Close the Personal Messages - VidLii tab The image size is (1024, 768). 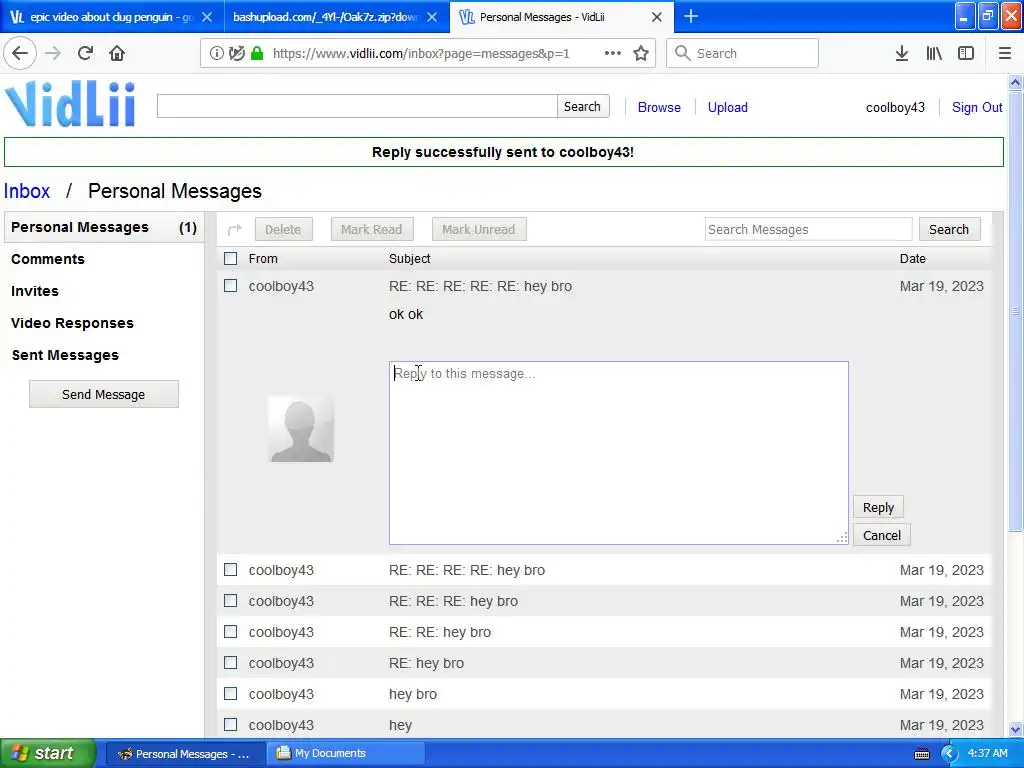tap(657, 17)
